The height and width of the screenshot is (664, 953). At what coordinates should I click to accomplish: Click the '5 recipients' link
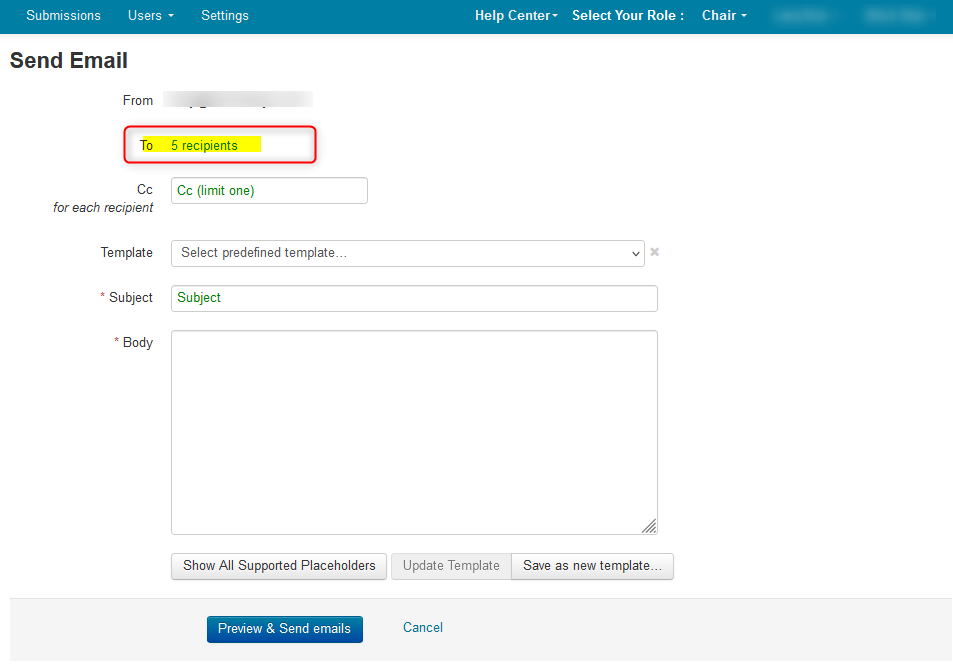[x=204, y=145]
